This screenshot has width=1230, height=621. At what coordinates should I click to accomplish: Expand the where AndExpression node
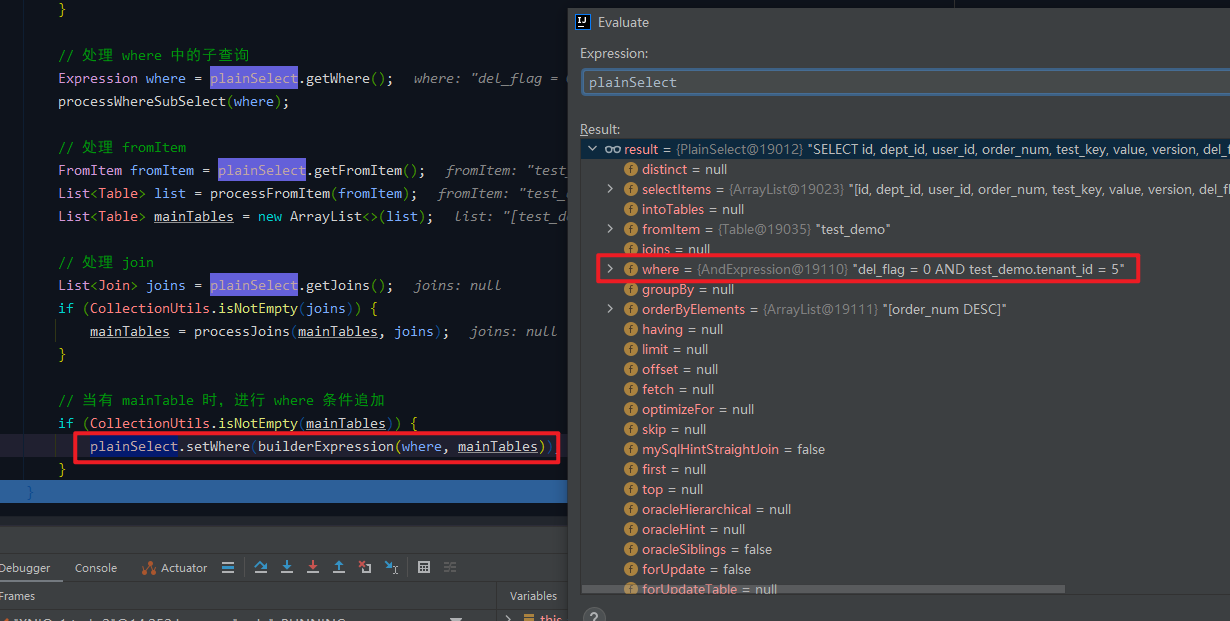(610, 269)
